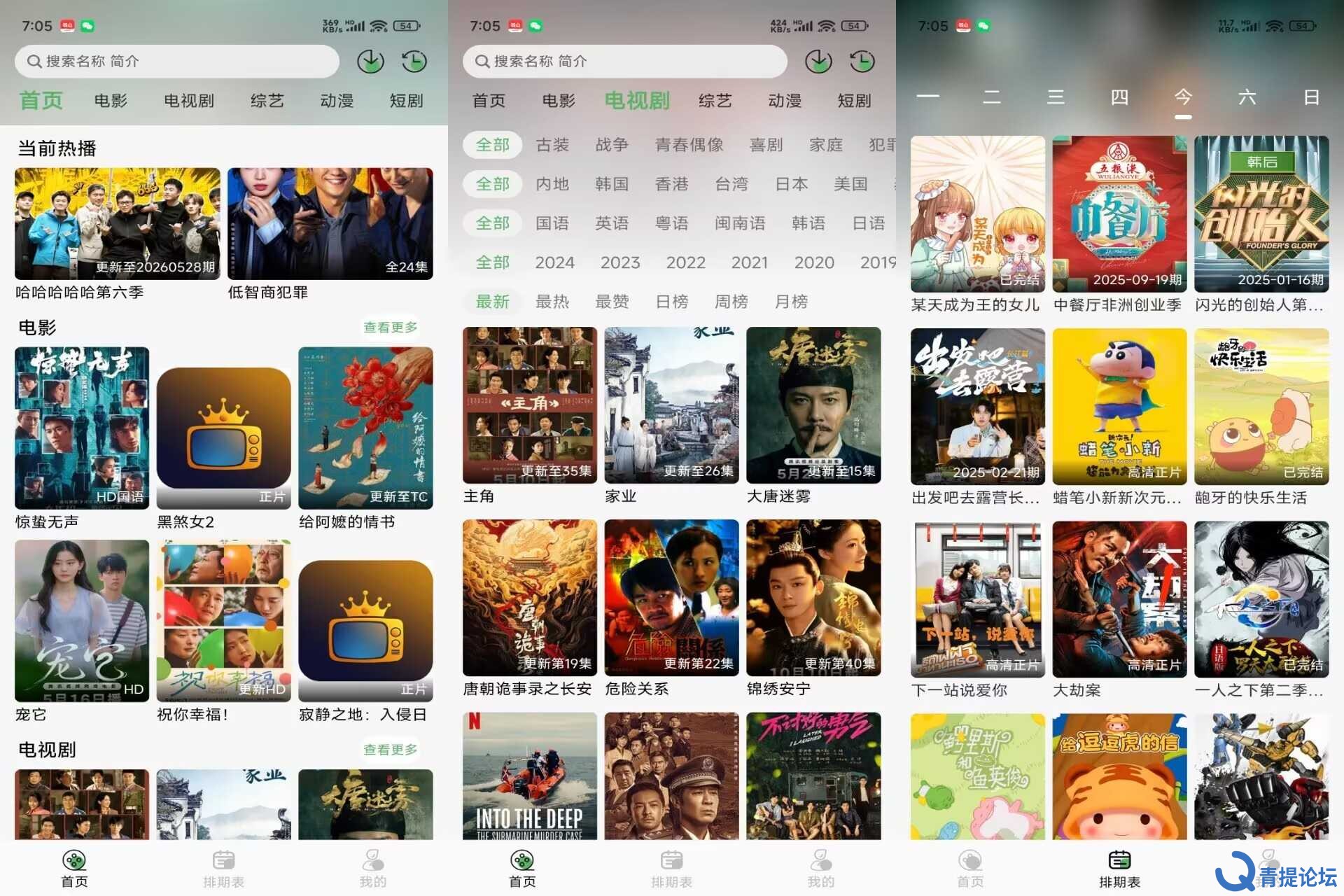Open 主角 drama poster in middle screen
Viewport: 1344px width, 896px height.
pos(530,405)
